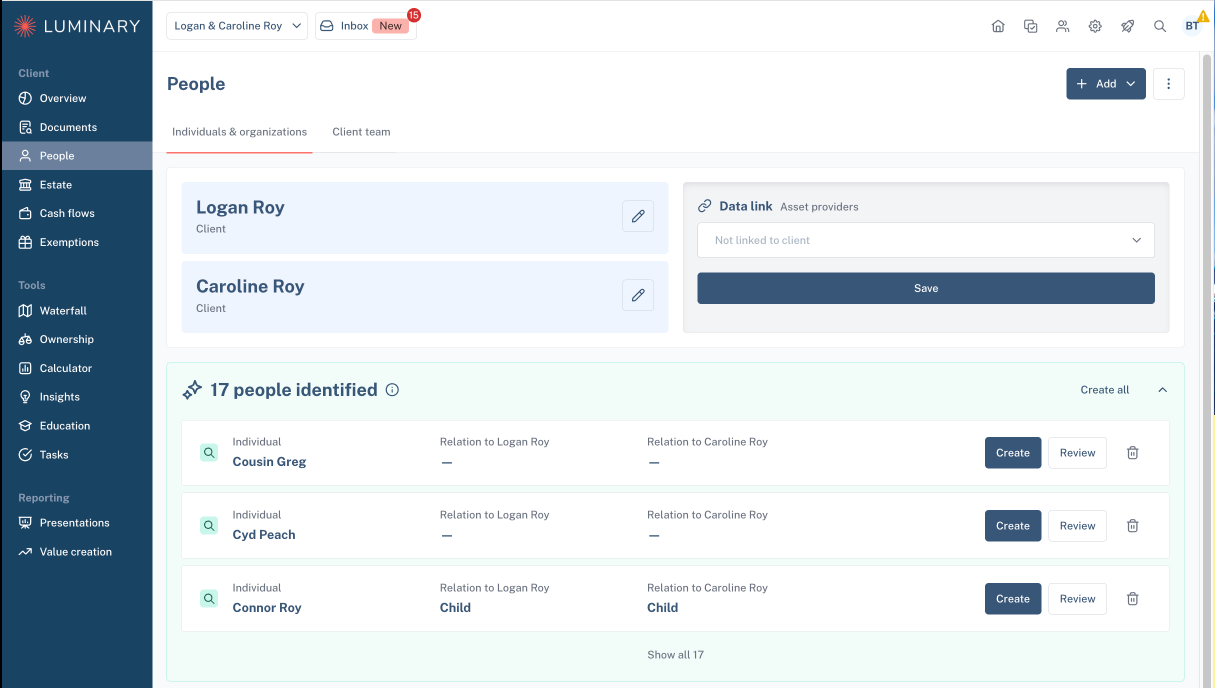Click the Cyd Peach name
1215x688 pixels.
(264, 535)
